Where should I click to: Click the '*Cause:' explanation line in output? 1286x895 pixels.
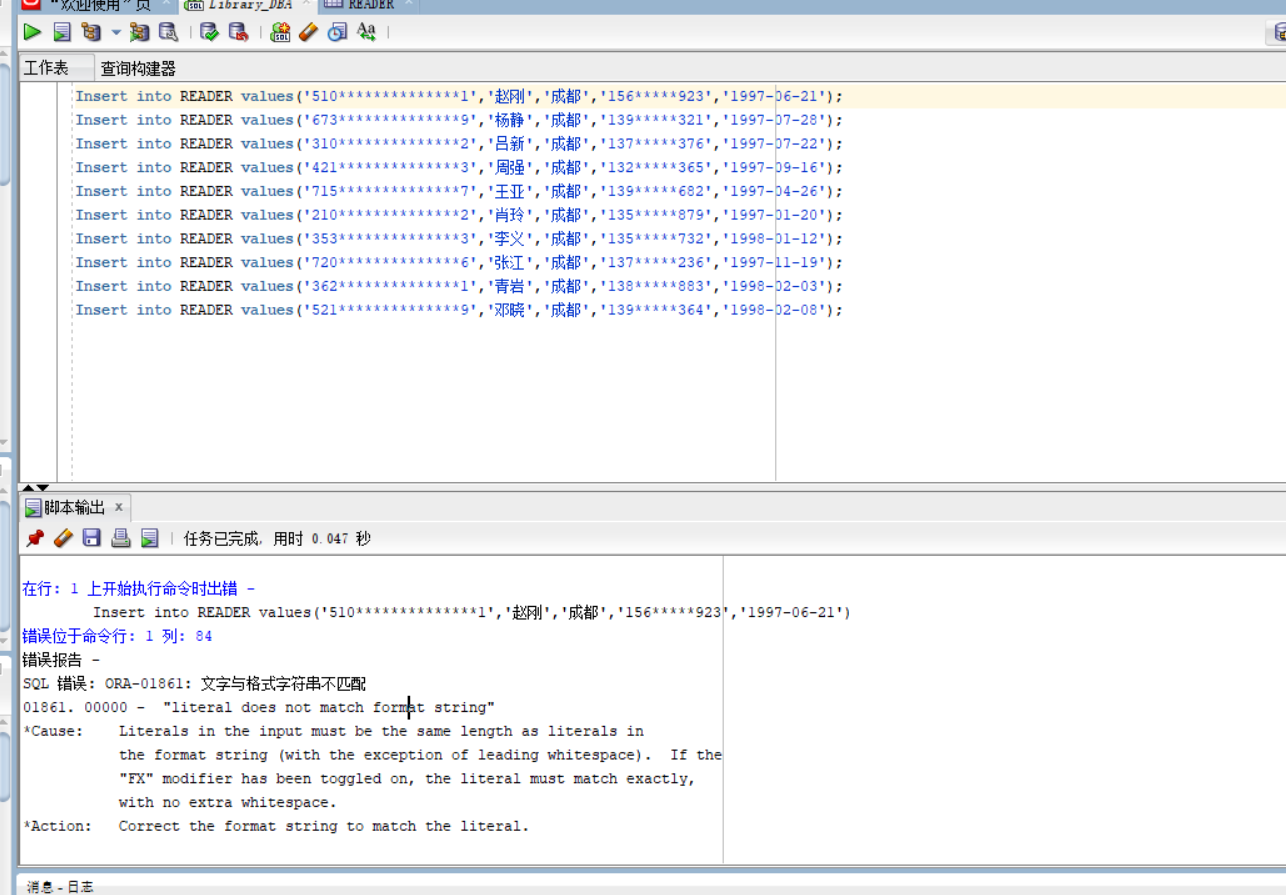334,731
